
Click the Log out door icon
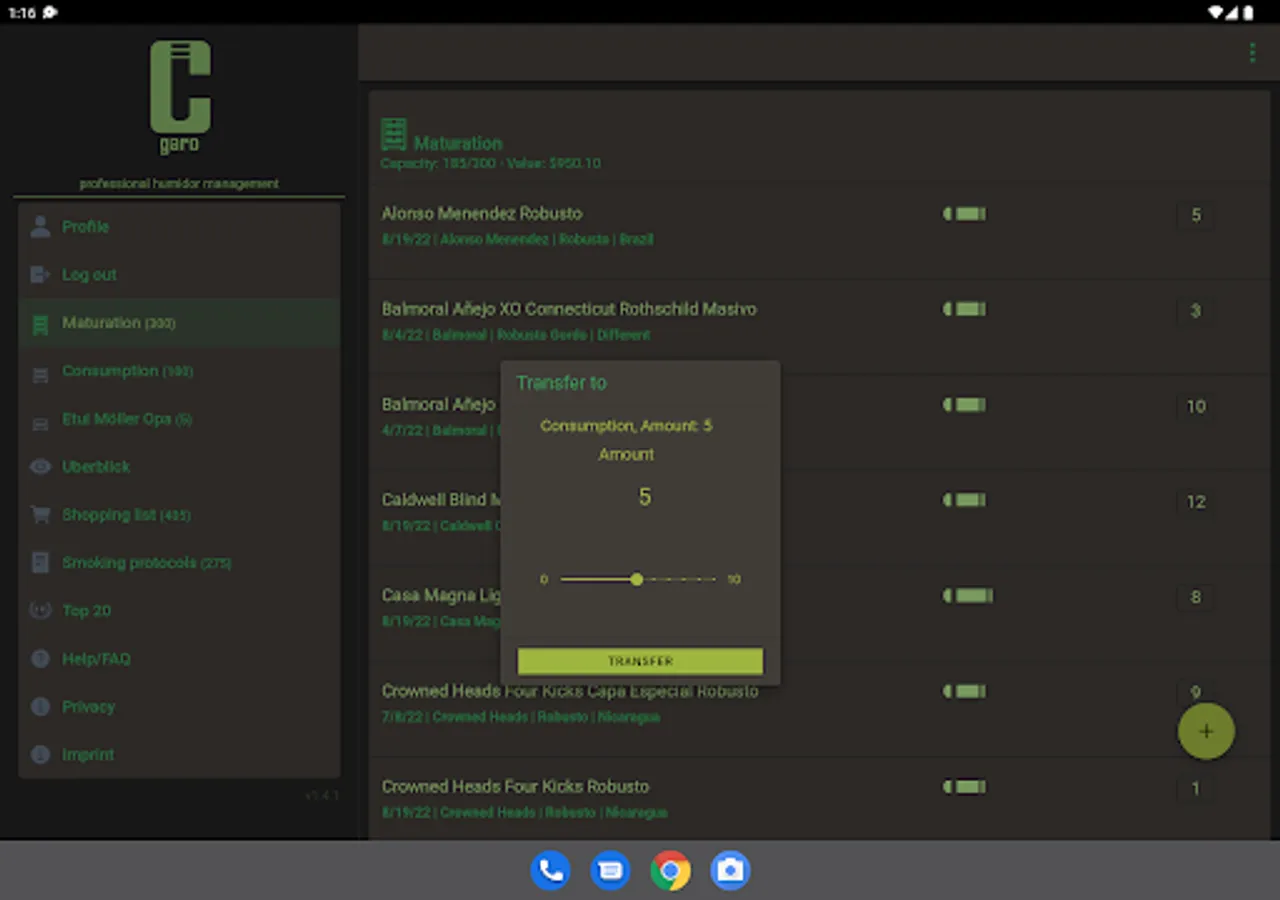[40, 275]
